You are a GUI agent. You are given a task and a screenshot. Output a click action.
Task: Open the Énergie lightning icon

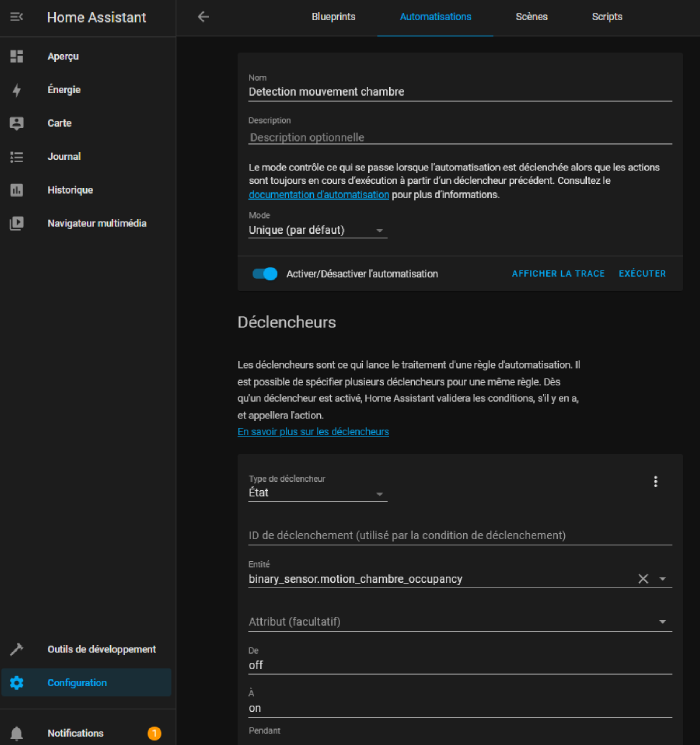[16, 90]
